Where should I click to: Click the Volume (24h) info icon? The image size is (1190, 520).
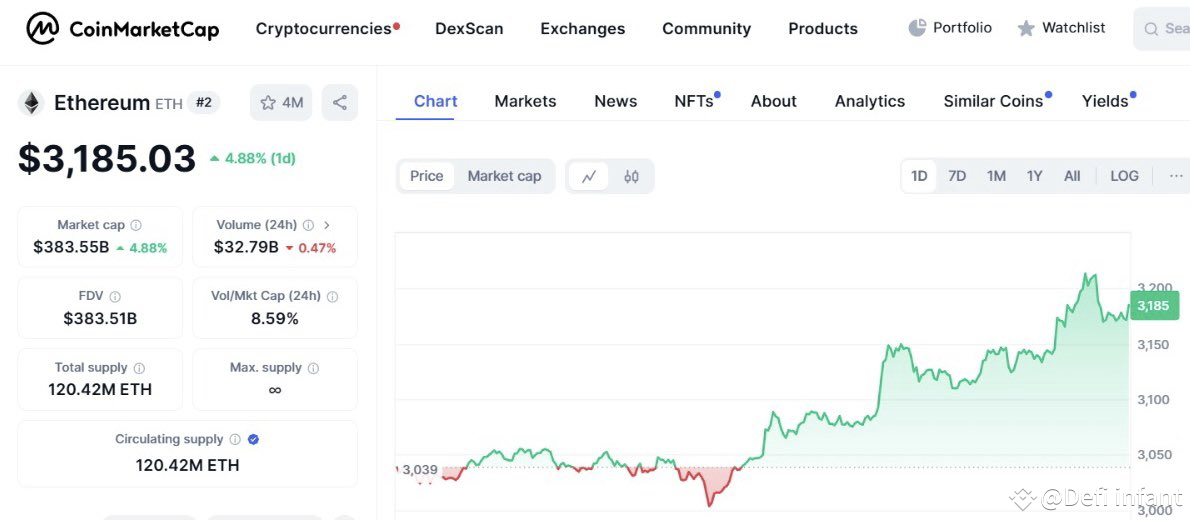click(x=308, y=225)
